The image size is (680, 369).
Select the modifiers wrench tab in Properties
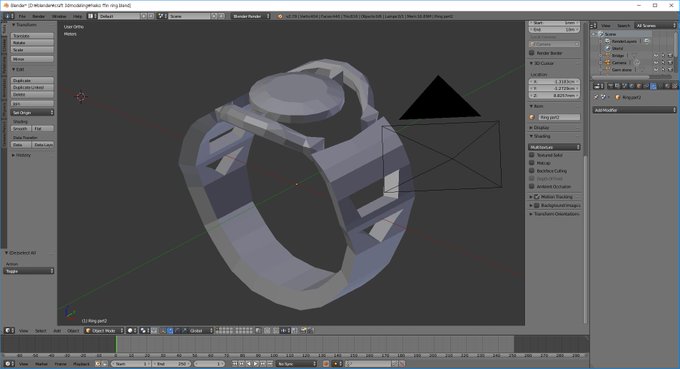pos(653,86)
